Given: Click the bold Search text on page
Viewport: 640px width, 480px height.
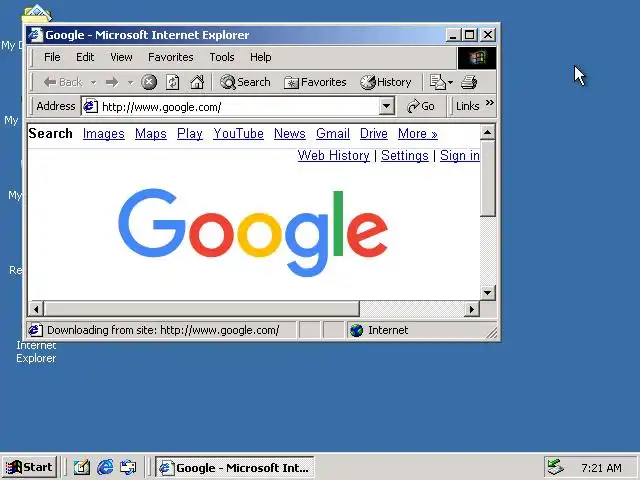Looking at the screenshot, I should tap(51, 133).
